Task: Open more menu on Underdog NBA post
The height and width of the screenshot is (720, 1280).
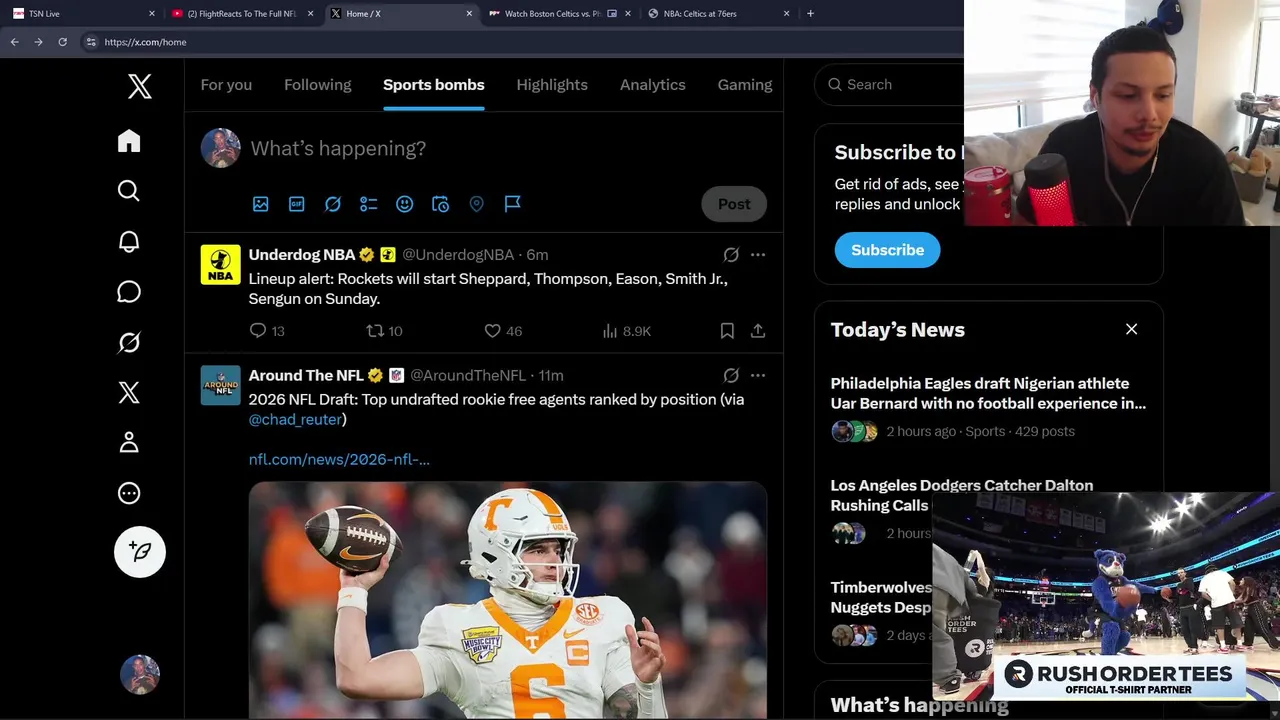Action: click(758, 255)
